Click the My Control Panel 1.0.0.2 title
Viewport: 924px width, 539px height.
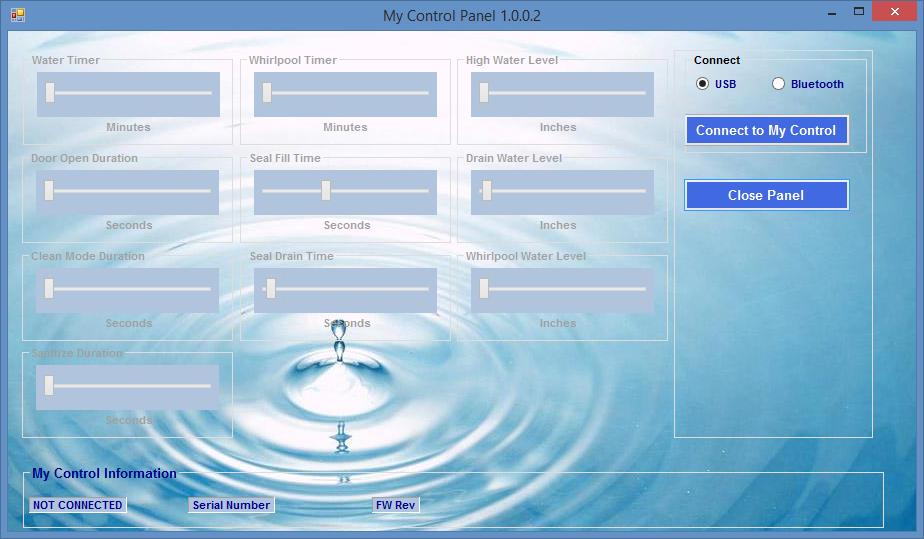click(x=462, y=15)
